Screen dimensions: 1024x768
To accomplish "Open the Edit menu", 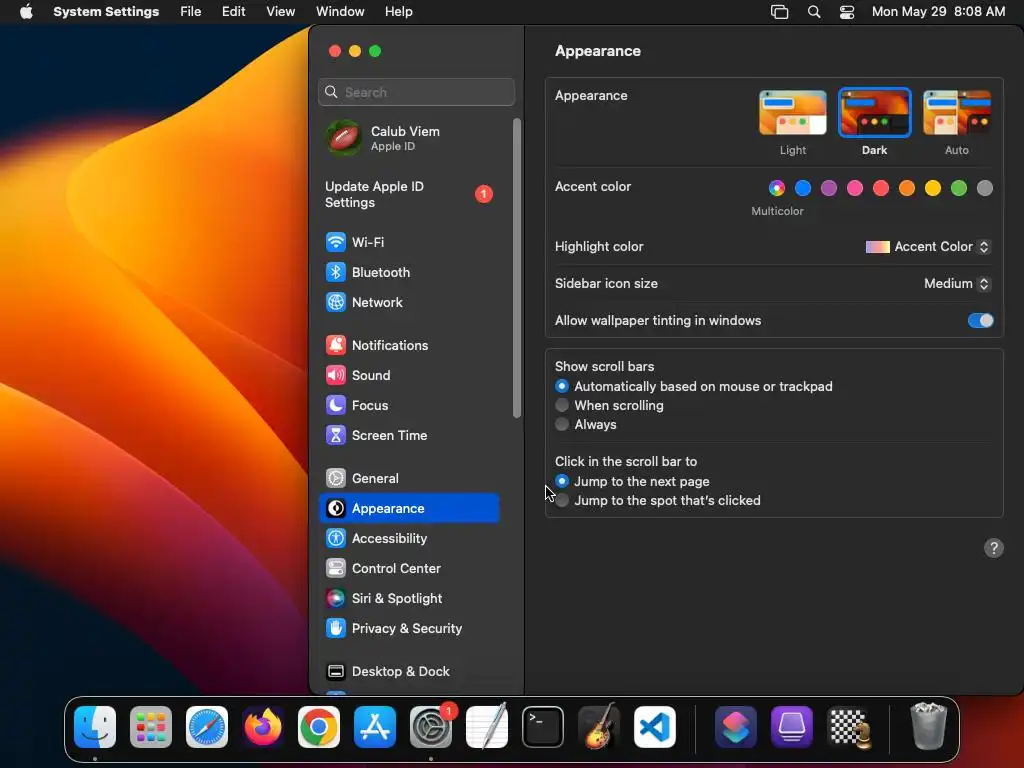I will (x=233, y=12).
